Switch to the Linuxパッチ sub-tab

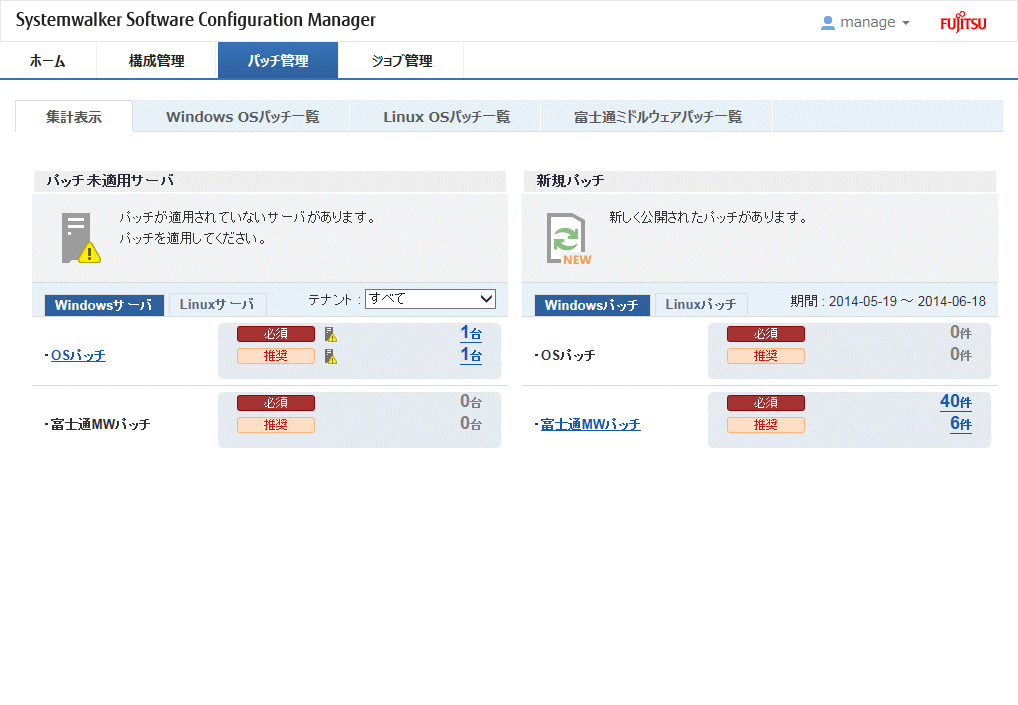pyautogui.click(x=701, y=304)
